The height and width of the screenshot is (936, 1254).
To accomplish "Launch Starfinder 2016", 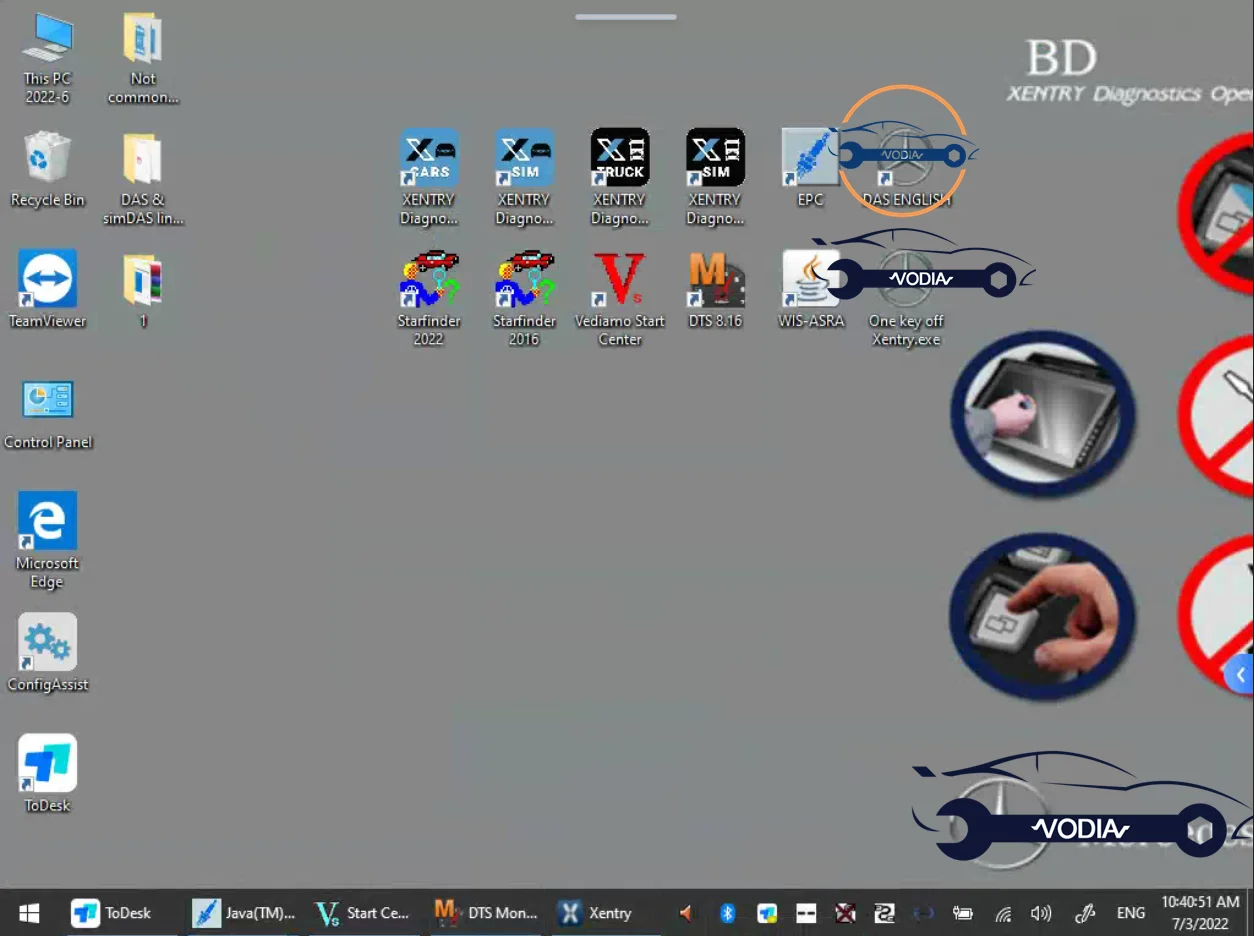I will (x=524, y=298).
